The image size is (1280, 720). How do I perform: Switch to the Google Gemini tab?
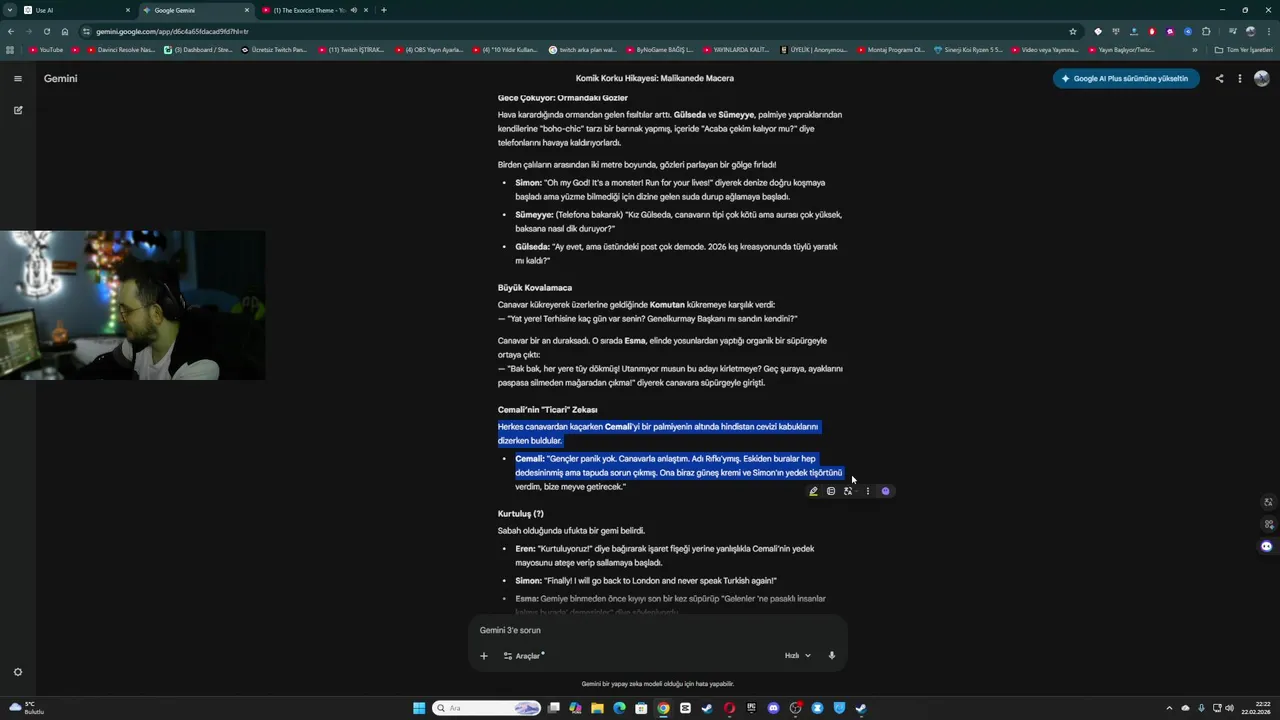pos(195,10)
